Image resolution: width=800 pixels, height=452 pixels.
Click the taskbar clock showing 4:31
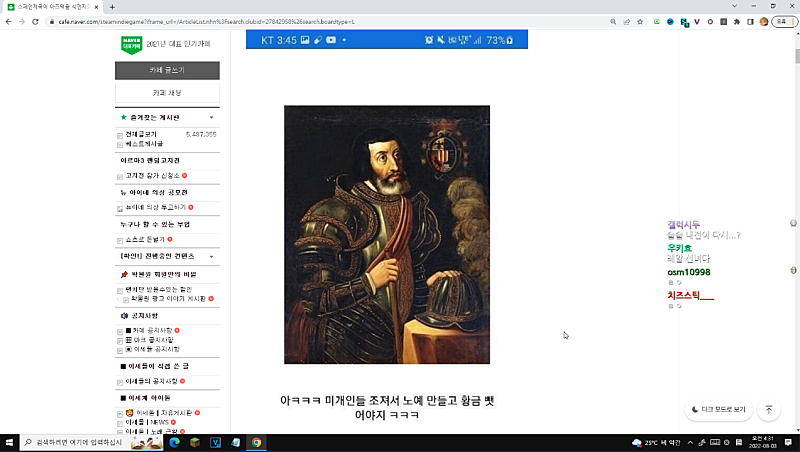[x=763, y=442]
